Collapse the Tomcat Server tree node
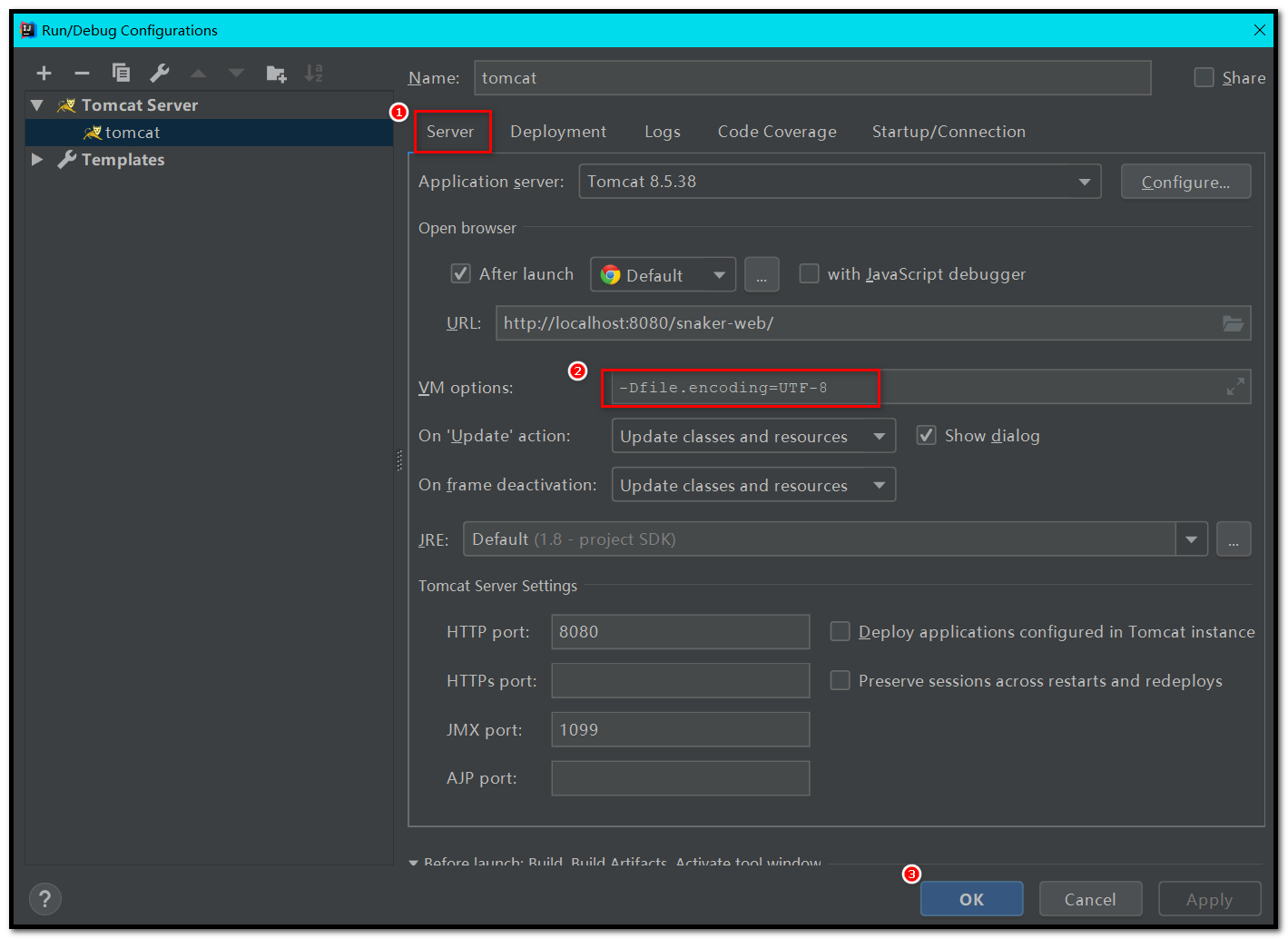 37,105
